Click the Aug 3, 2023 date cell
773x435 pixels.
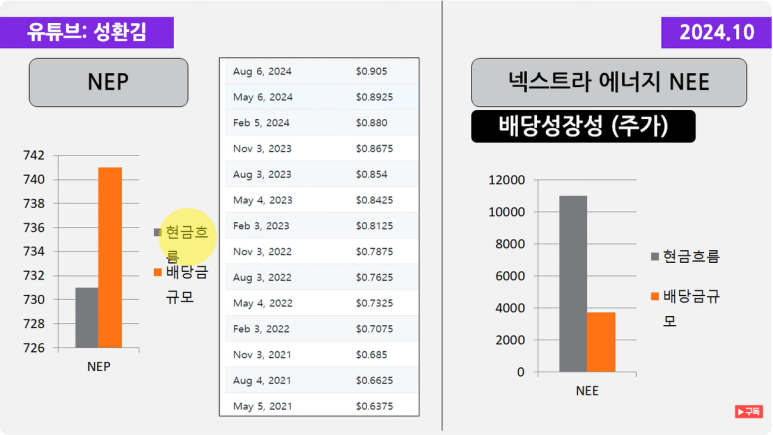[262, 175]
